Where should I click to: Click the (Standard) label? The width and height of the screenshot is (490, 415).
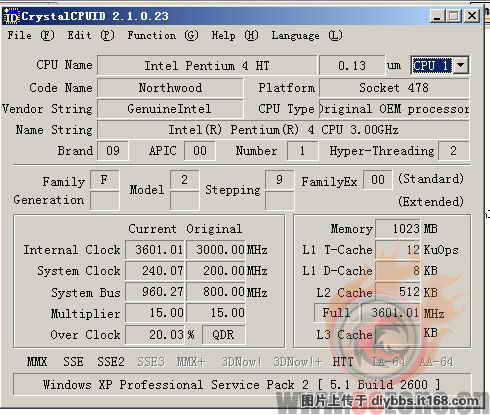[431, 179]
